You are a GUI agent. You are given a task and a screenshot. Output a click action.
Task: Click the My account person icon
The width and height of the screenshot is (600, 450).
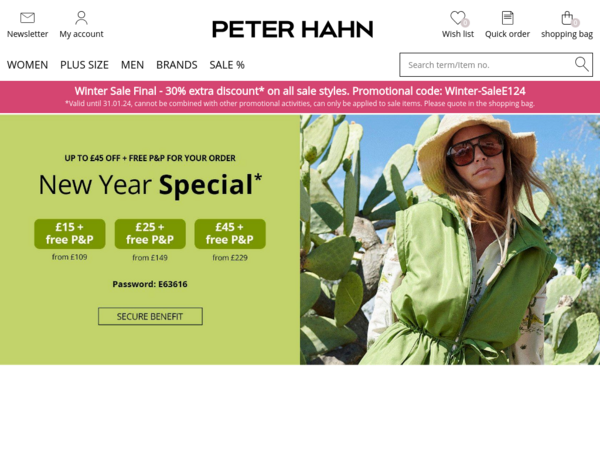click(81, 18)
